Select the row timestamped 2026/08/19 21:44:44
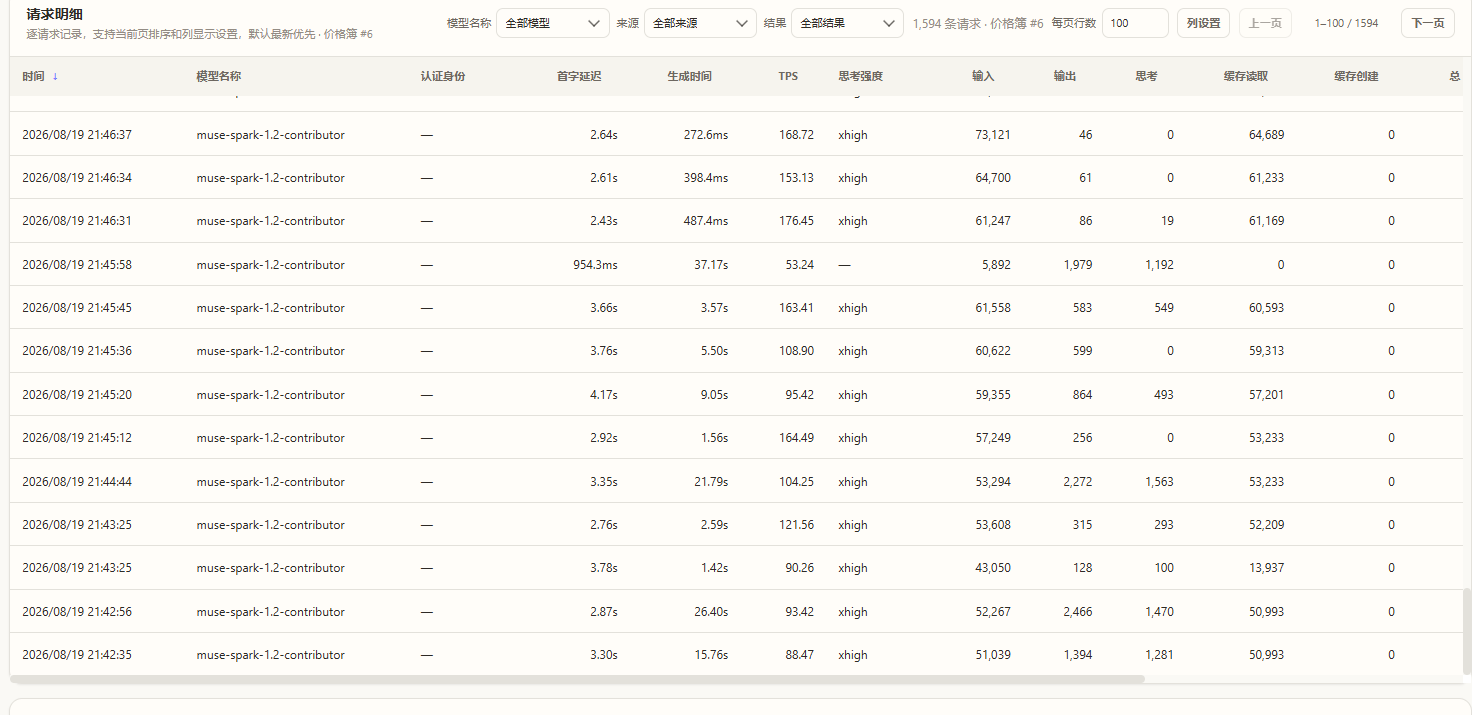 [736, 481]
